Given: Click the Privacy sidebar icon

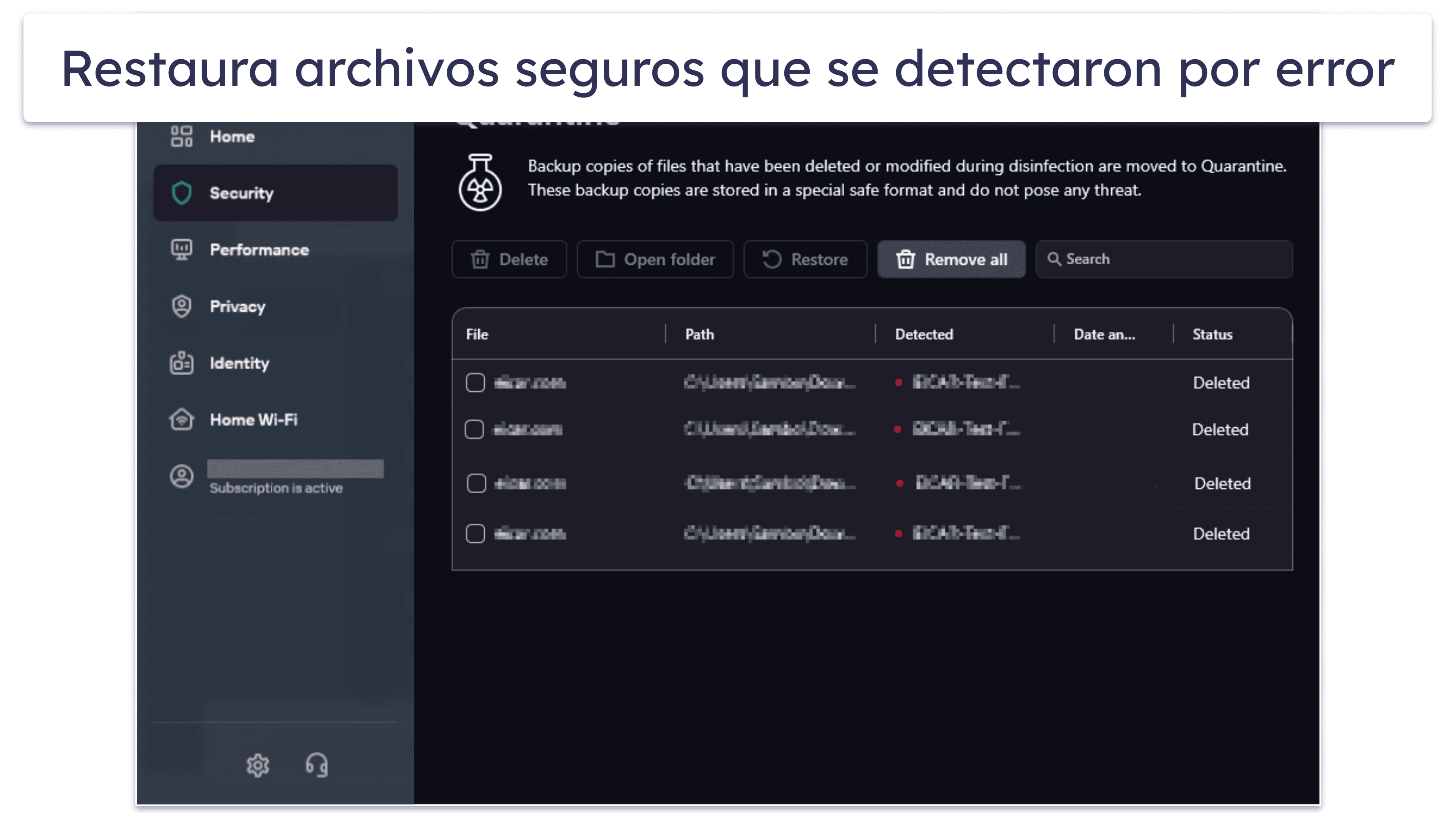Looking at the screenshot, I should pyautogui.click(x=181, y=306).
